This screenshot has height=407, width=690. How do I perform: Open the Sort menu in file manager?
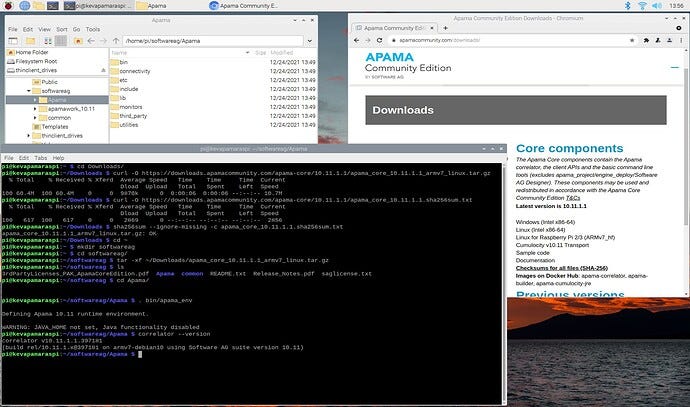[62, 29]
